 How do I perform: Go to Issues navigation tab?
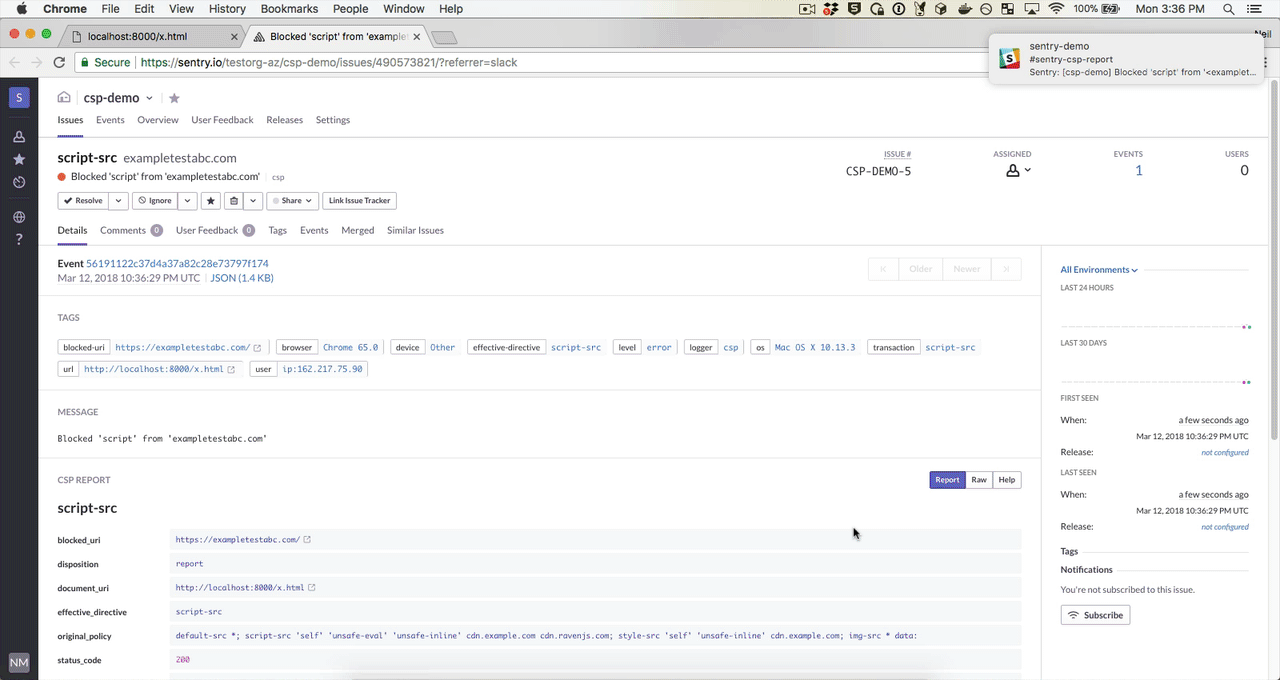click(70, 120)
